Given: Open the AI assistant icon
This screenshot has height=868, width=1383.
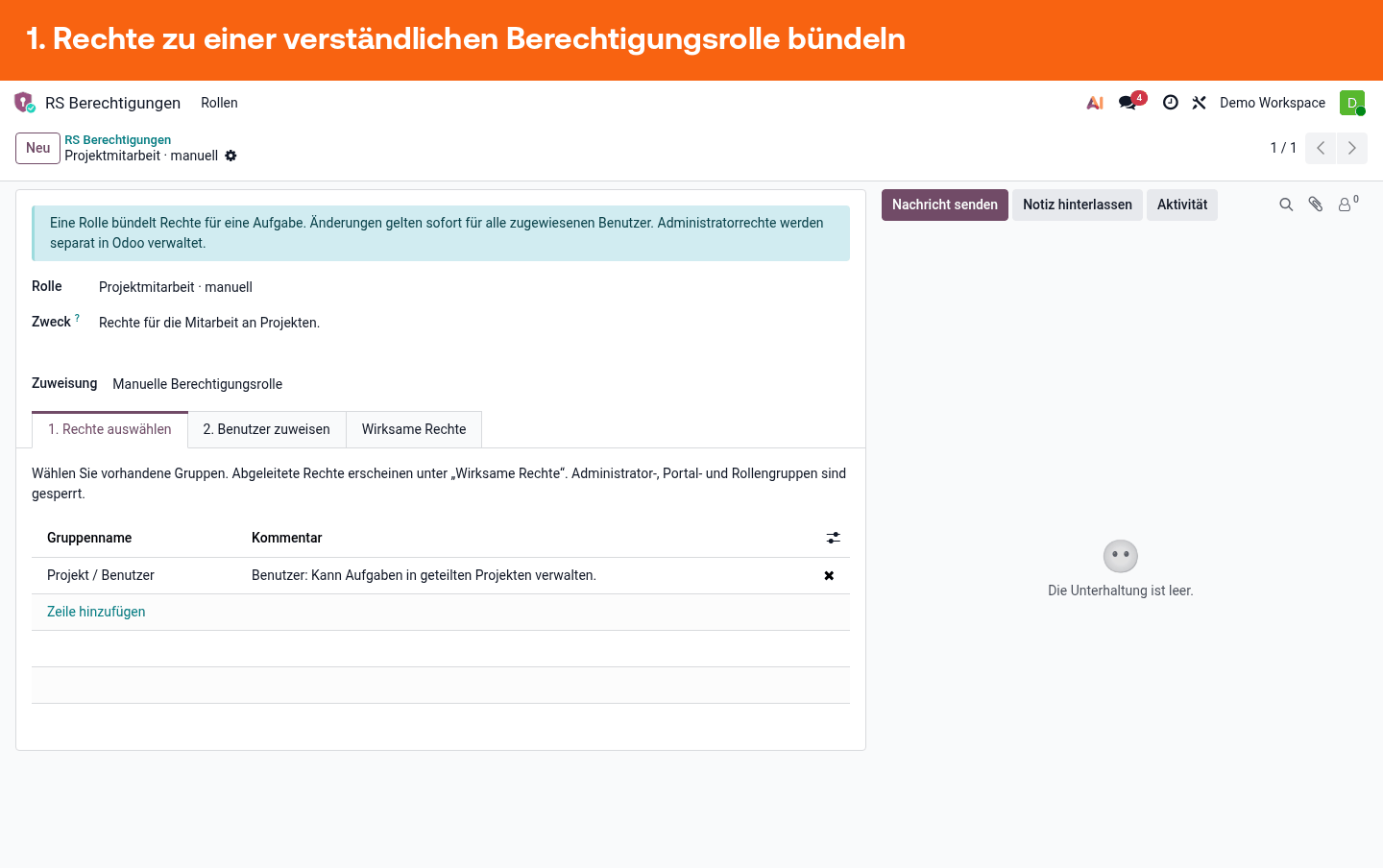Looking at the screenshot, I should [1095, 103].
